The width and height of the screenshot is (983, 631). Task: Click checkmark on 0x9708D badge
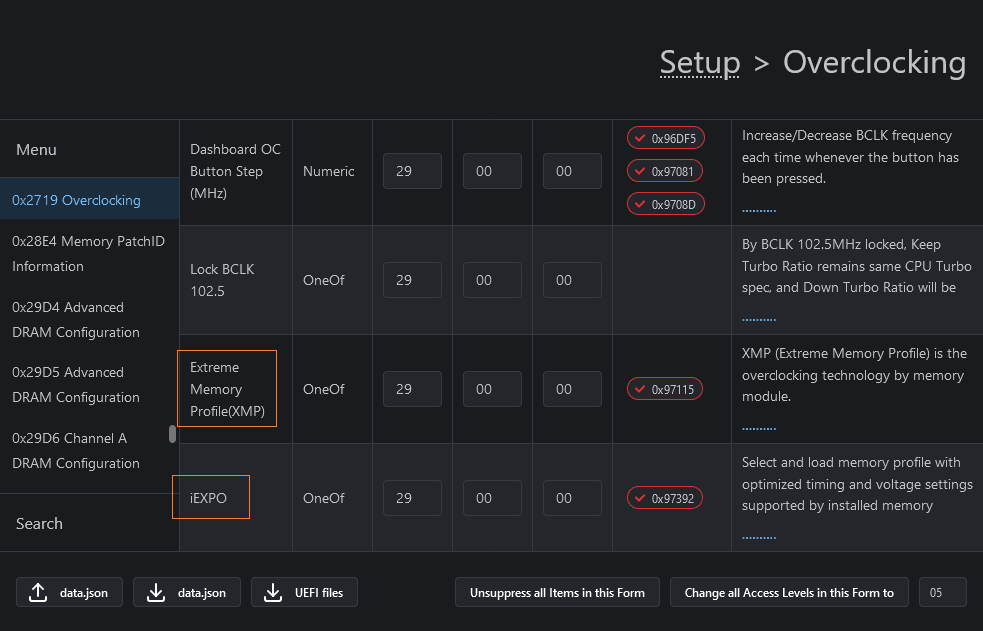coord(640,204)
